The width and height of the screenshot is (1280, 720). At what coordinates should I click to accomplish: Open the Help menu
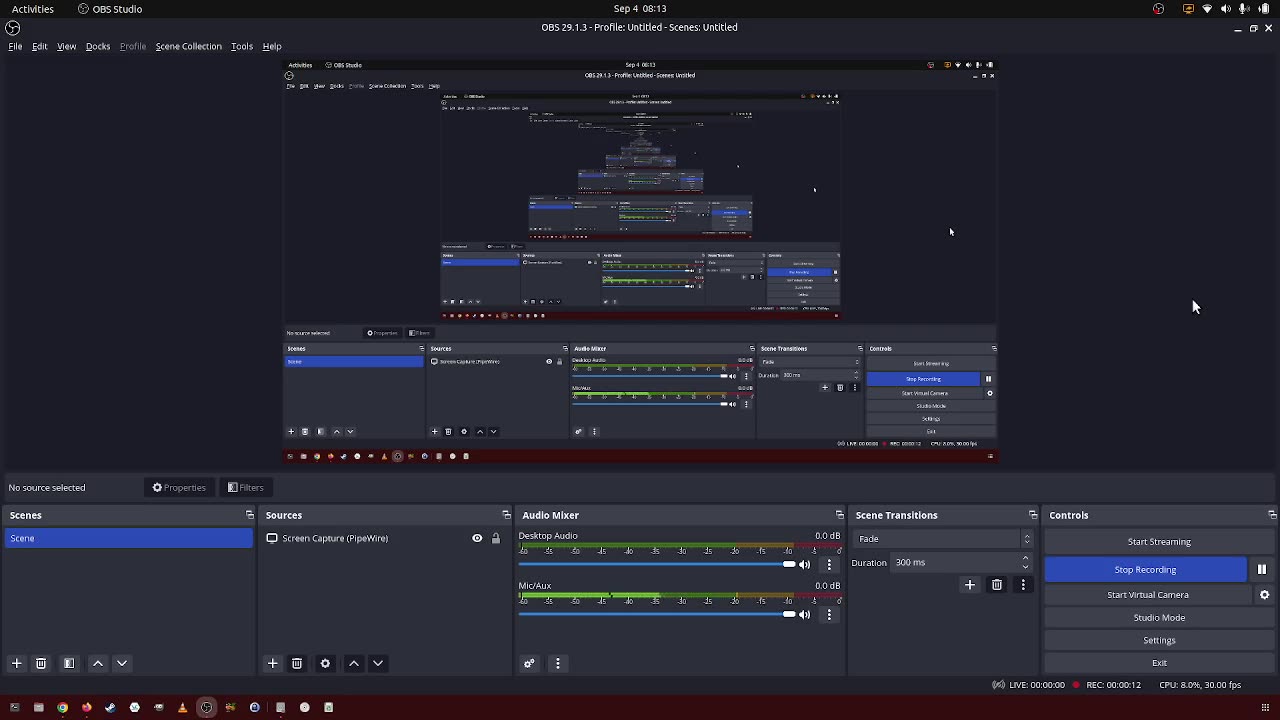[x=272, y=46]
